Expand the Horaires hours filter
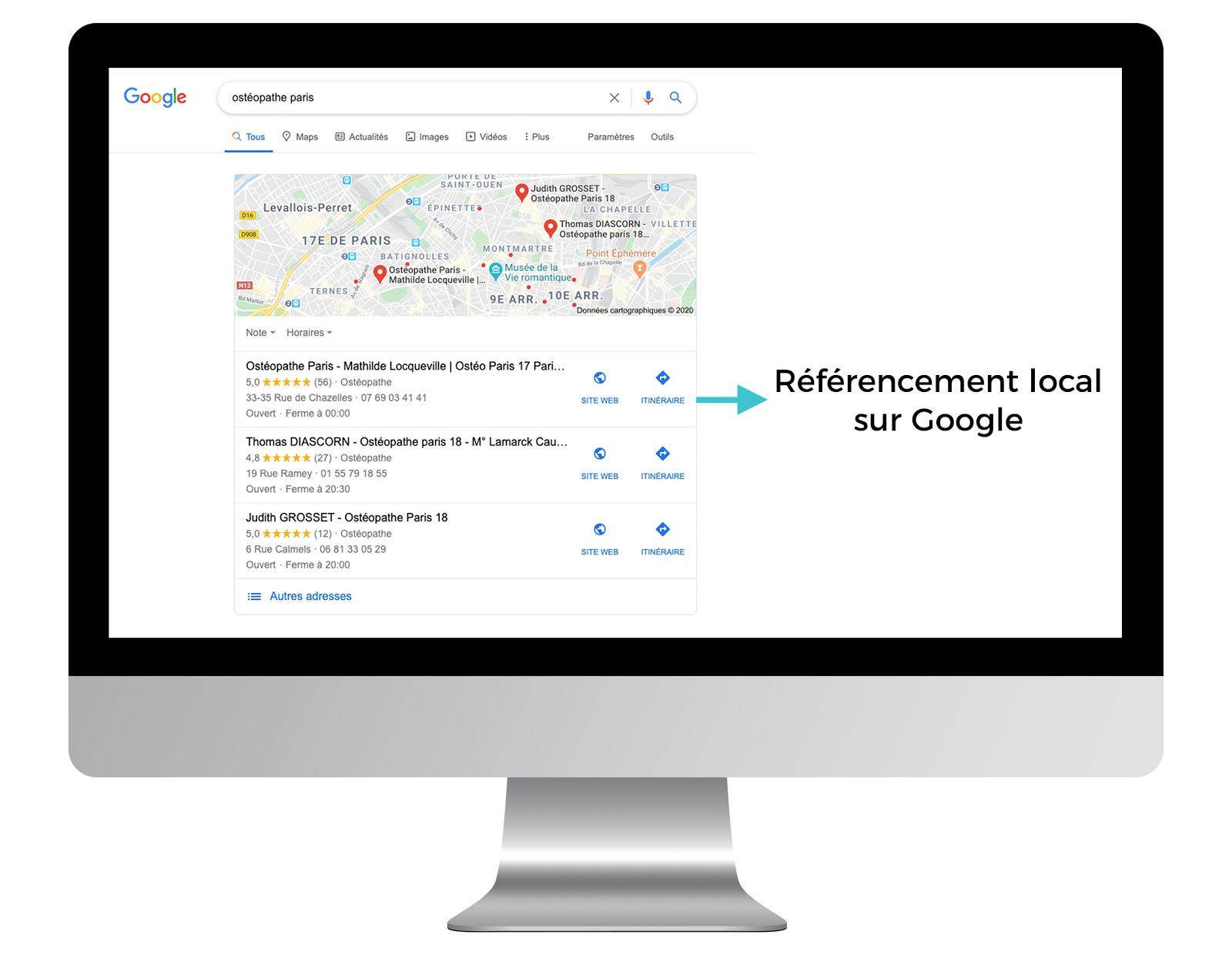This screenshot has width=1232, height=958. point(310,333)
